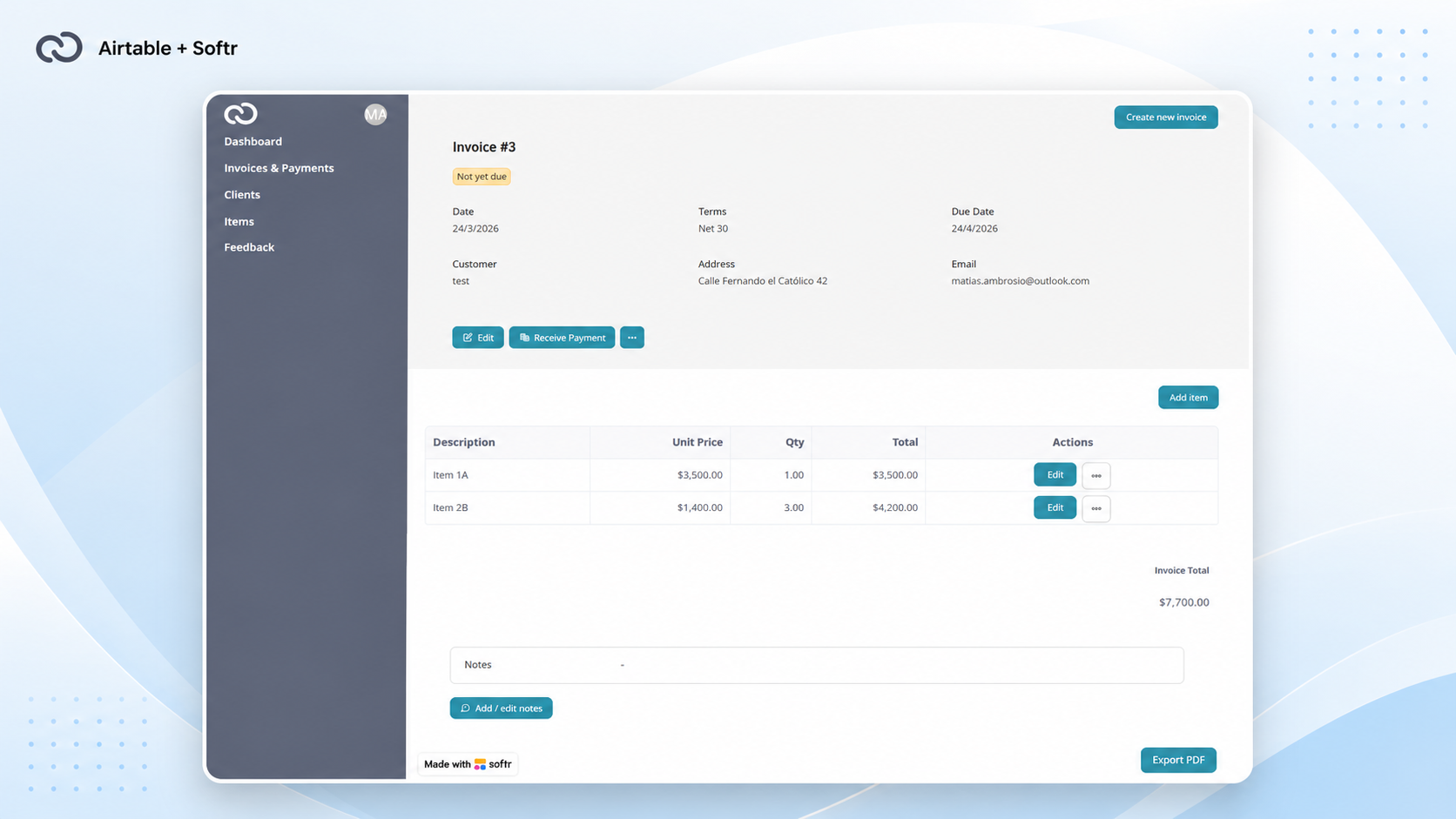This screenshot has height=819, width=1456.
Task: Edit the Item 1A row
Action: (1055, 475)
